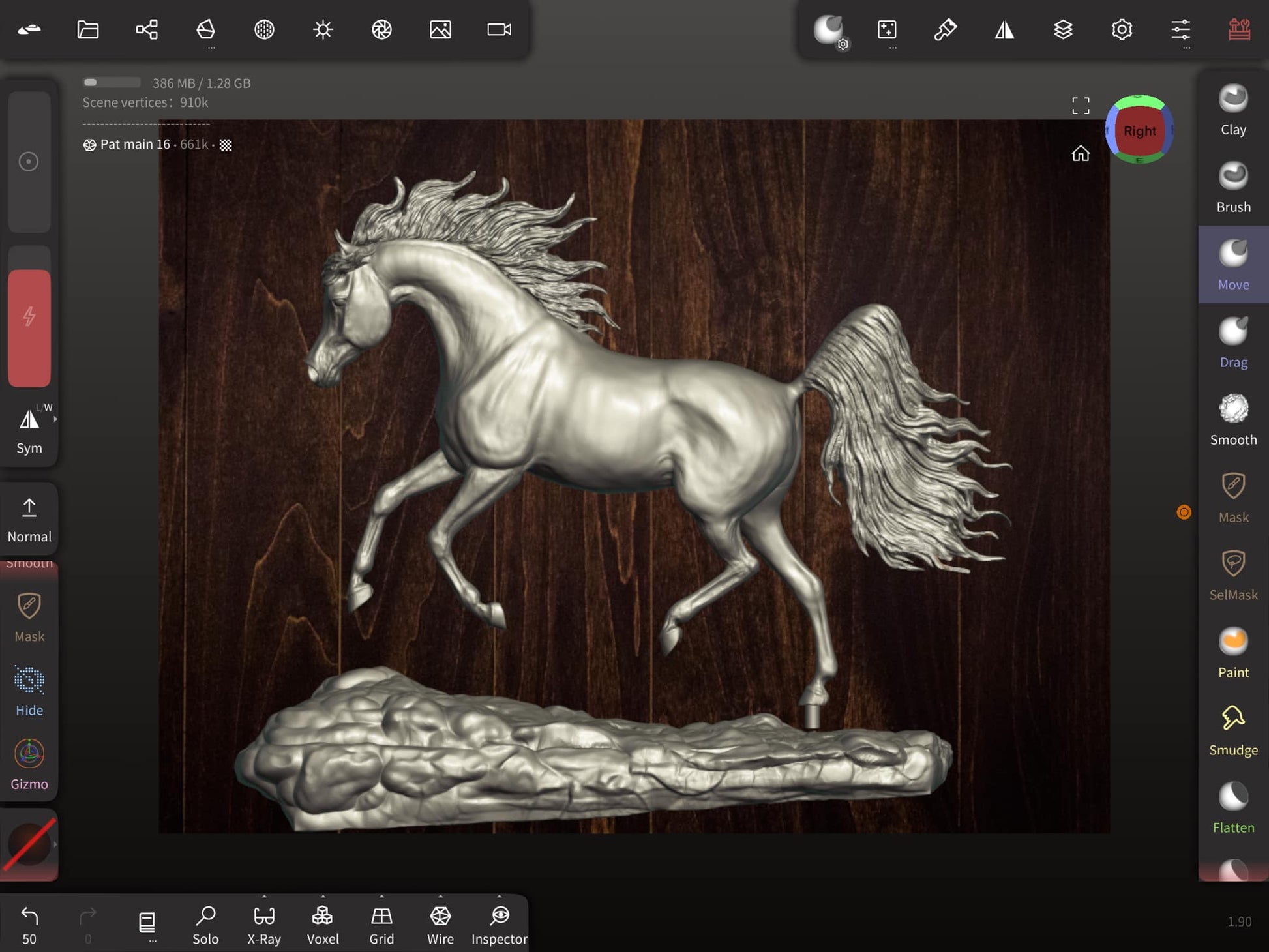Select the Clay brush tool
This screenshot has width=1269, height=952.
[1232, 110]
